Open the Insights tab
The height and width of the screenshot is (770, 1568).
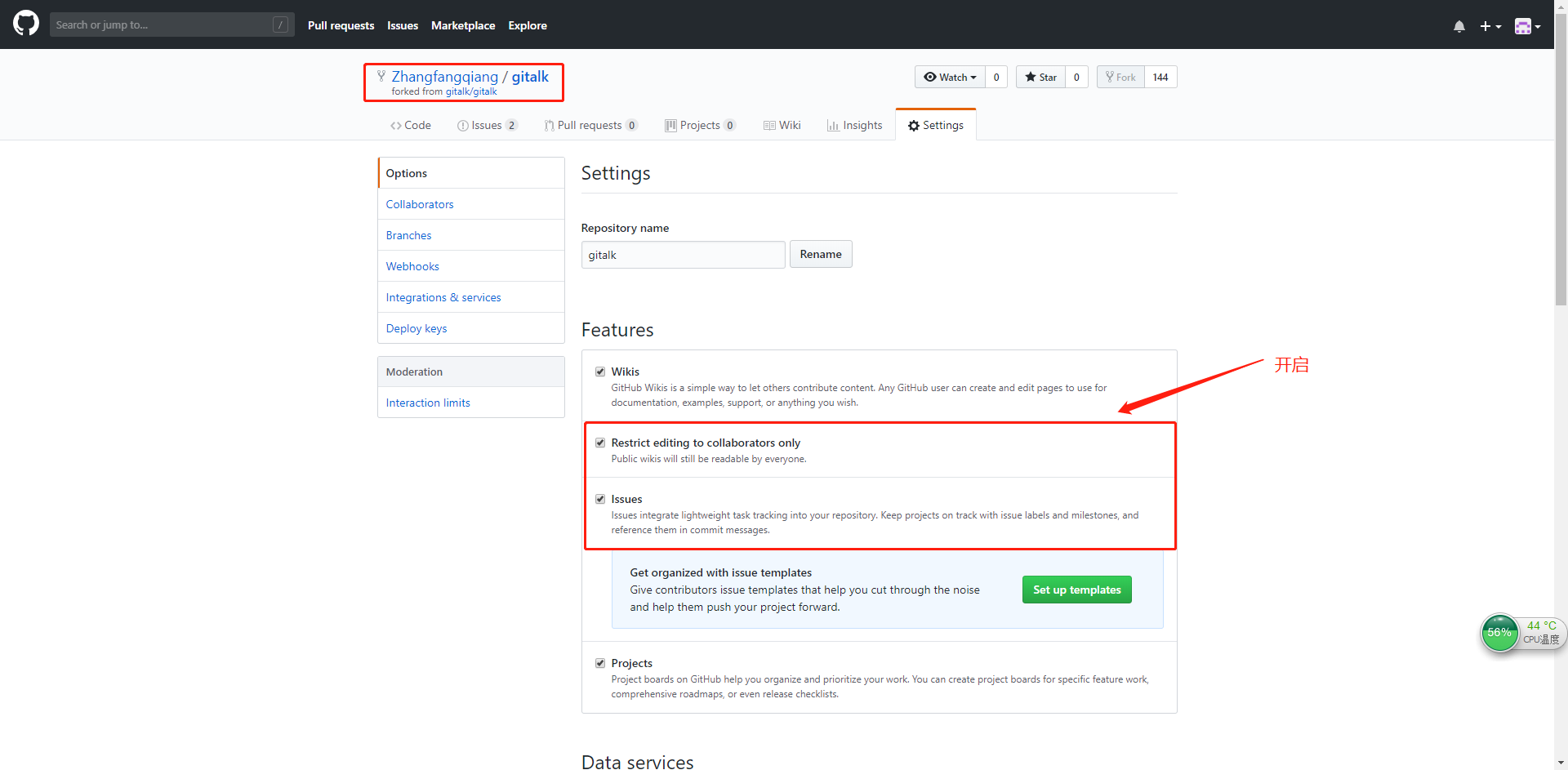[854, 125]
